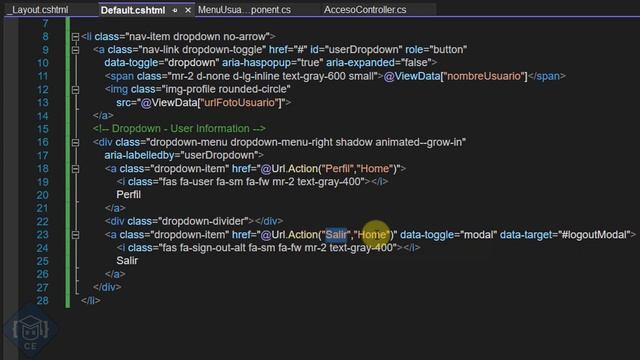Open the AccesoController.cs tab
The height and width of the screenshot is (360, 640).
365,10
